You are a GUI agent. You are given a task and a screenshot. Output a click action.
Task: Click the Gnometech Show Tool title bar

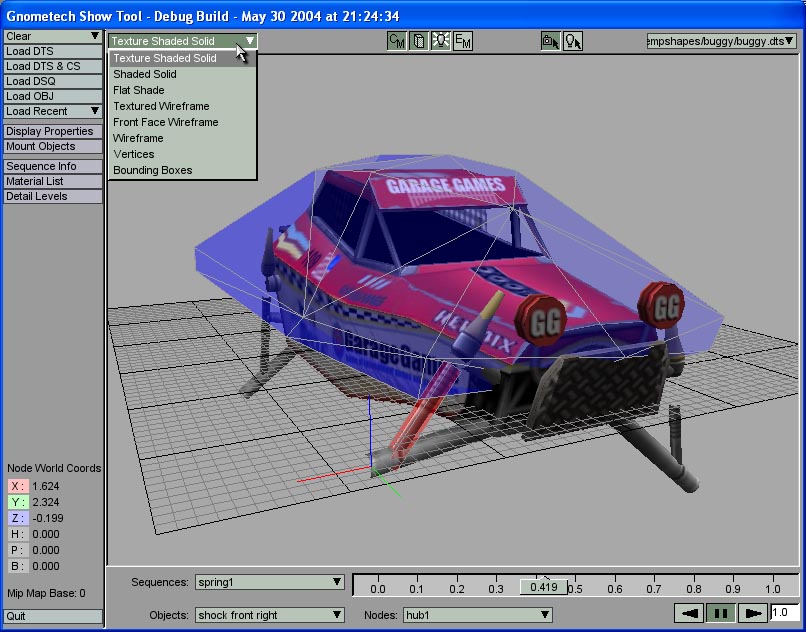tap(403, 16)
